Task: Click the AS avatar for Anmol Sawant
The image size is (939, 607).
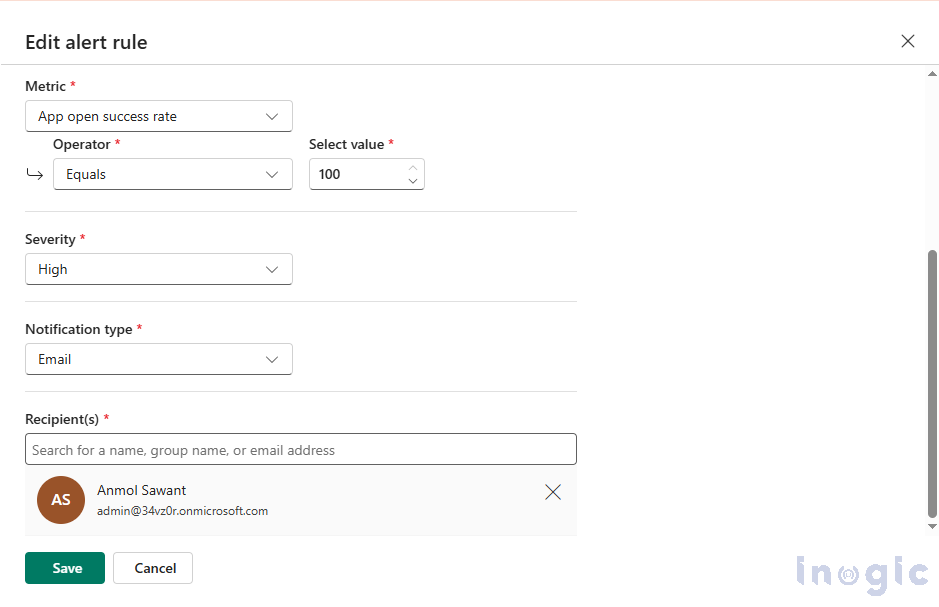Action: pos(61,500)
